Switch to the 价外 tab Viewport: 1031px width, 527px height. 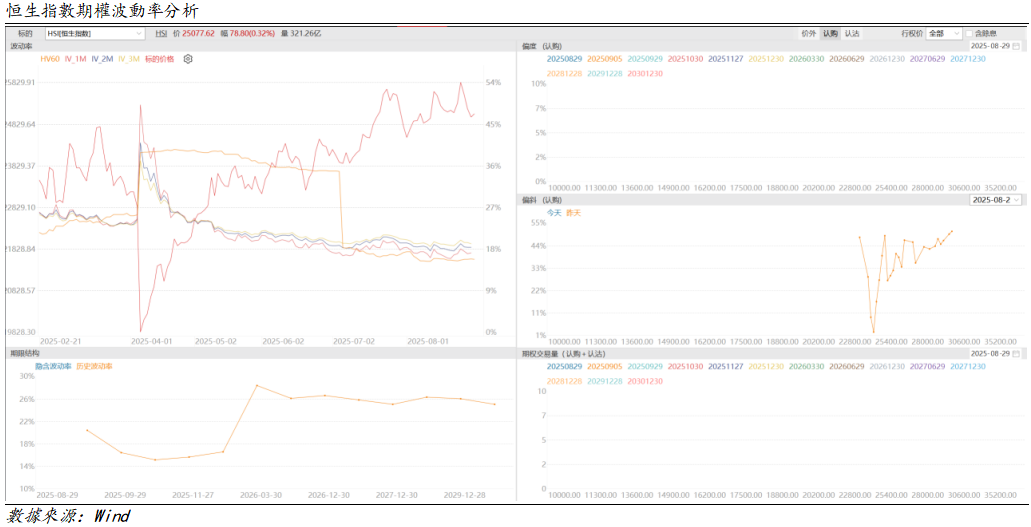point(808,33)
